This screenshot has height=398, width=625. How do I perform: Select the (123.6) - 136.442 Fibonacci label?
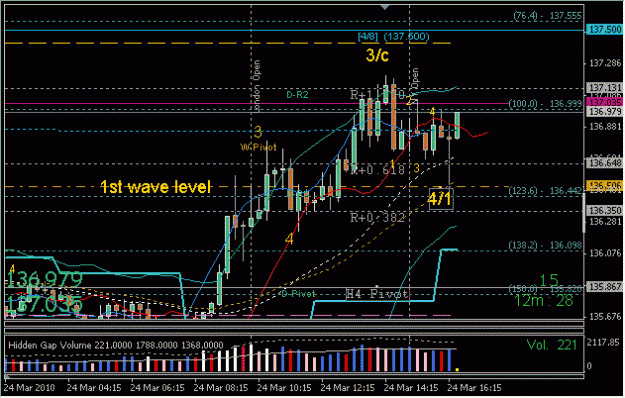[546, 191]
